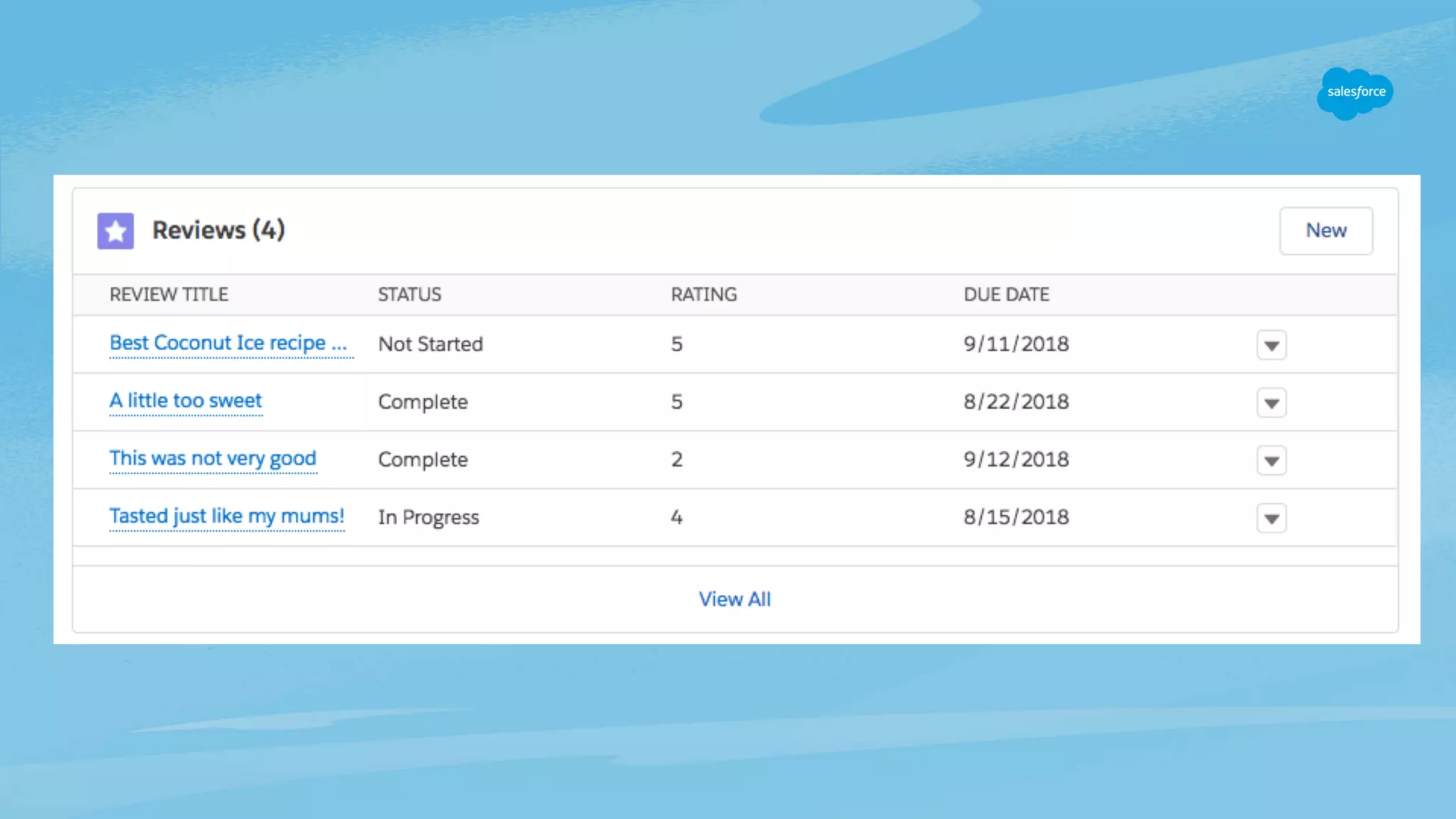
Task: Select the Not Started status cell
Action: (430, 345)
